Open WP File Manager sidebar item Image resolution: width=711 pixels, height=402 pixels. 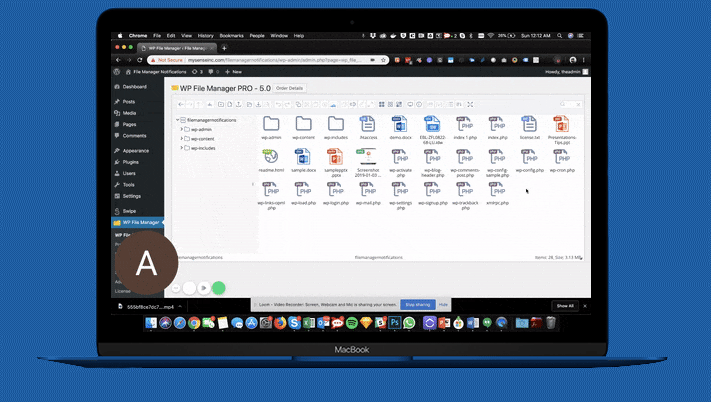[137, 223]
